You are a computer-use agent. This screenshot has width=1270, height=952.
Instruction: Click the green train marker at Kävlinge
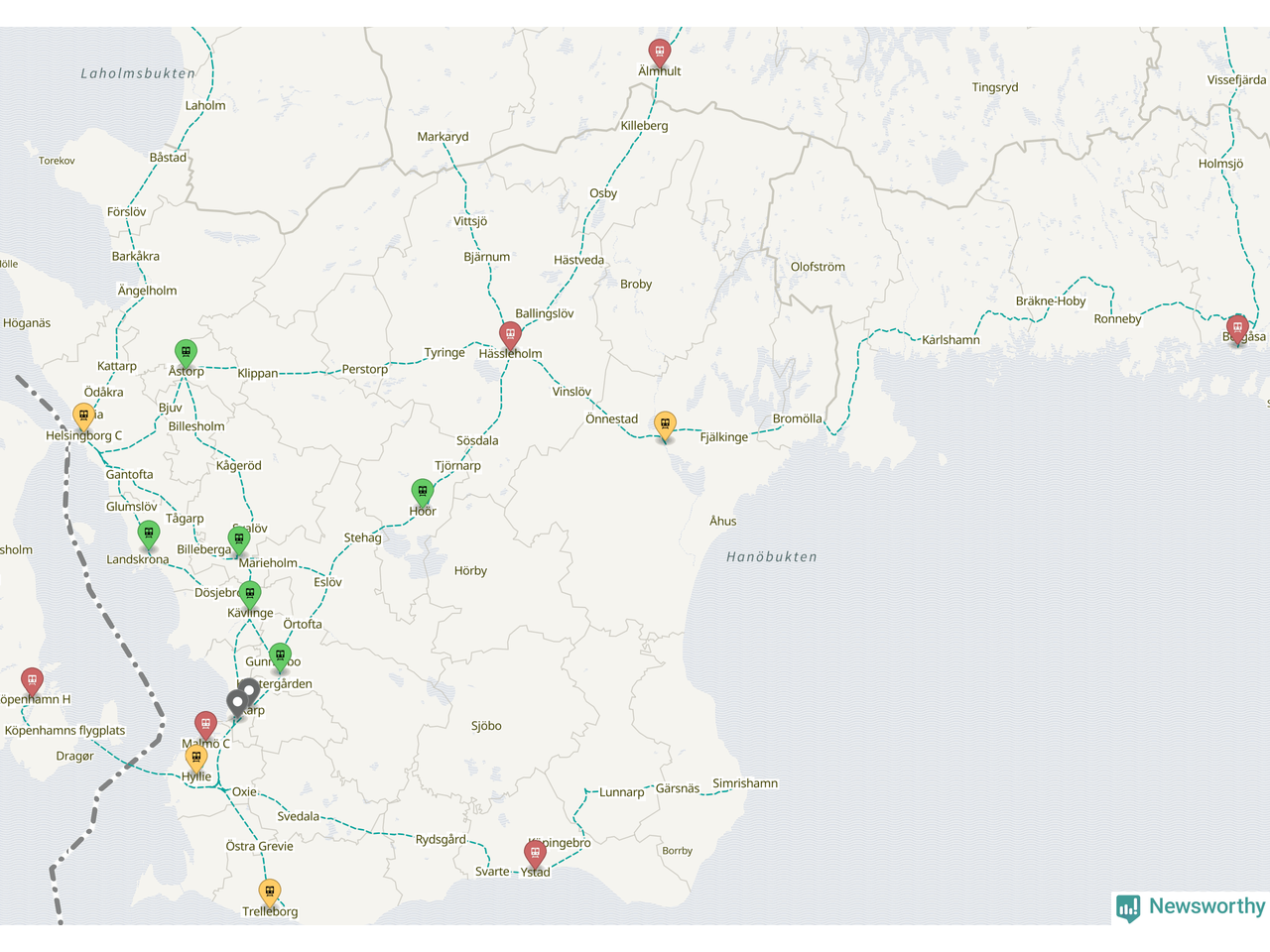coord(250,595)
